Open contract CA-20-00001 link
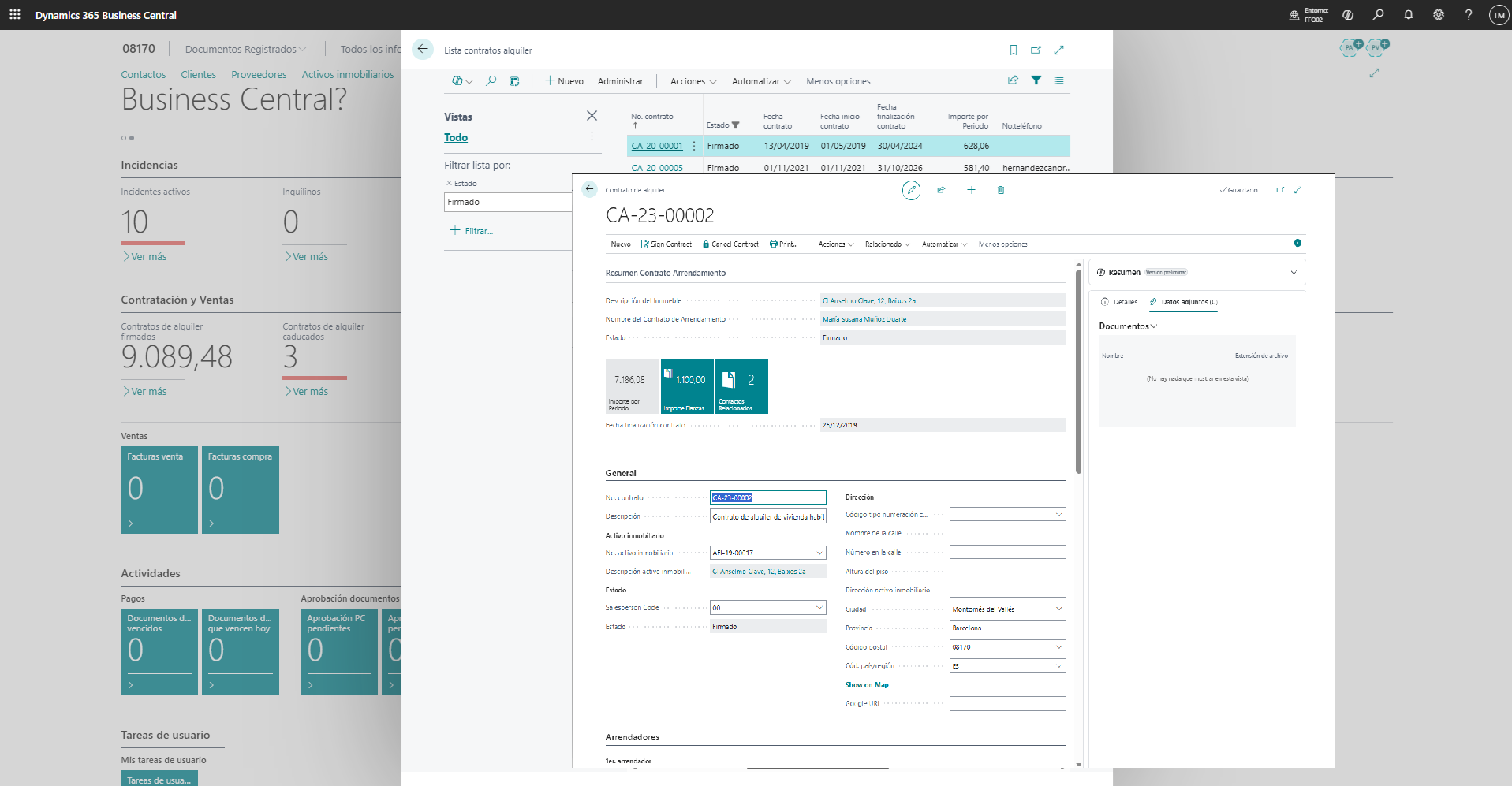 [657, 146]
